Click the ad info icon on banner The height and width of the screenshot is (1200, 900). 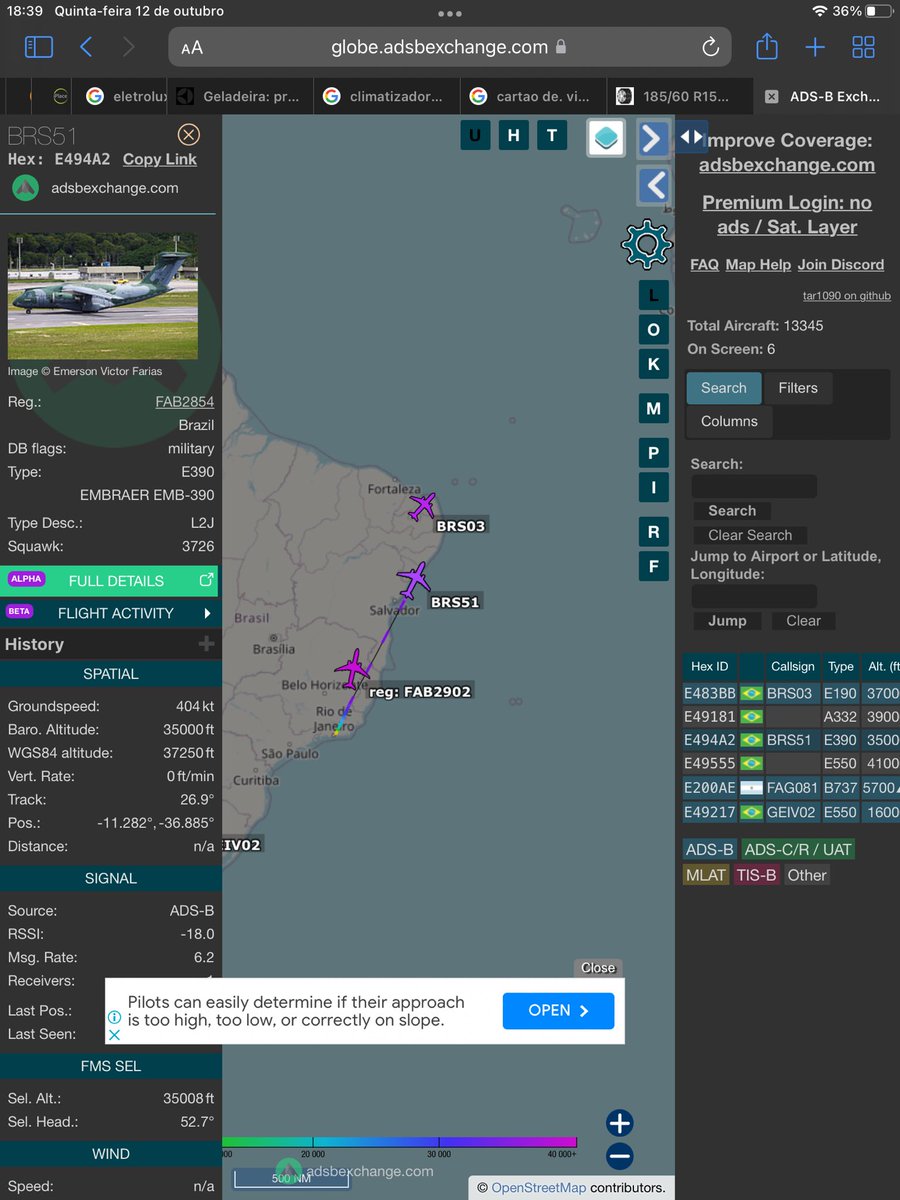point(114,1017)
